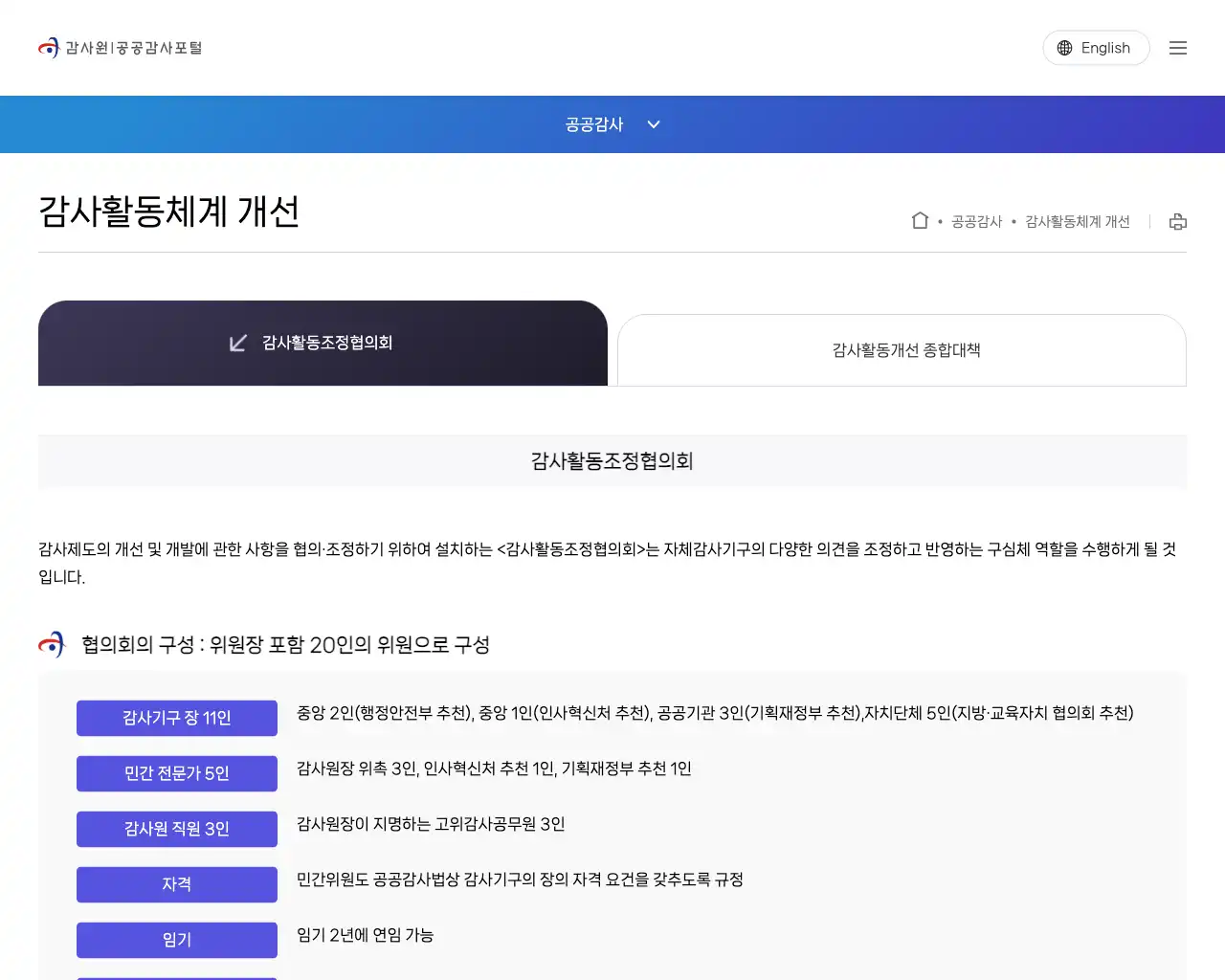This screenshot has height=980, width=1225.
Task: Click the 감사활동체계 개선 breadcrumb link
Action: point(1077,221)
